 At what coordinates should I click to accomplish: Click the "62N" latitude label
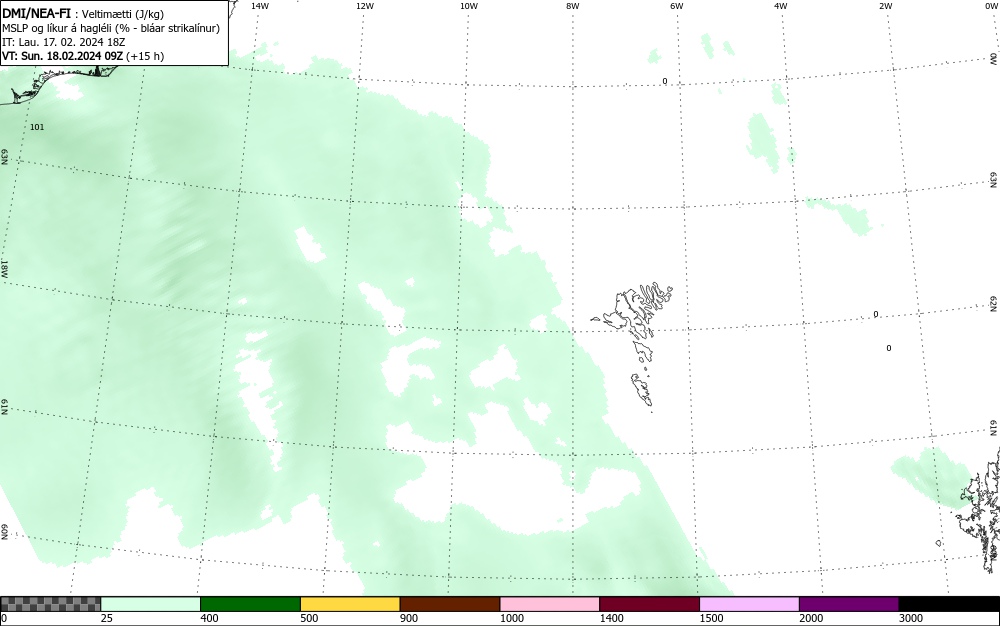pyautogui.click(x=994, y=304)
